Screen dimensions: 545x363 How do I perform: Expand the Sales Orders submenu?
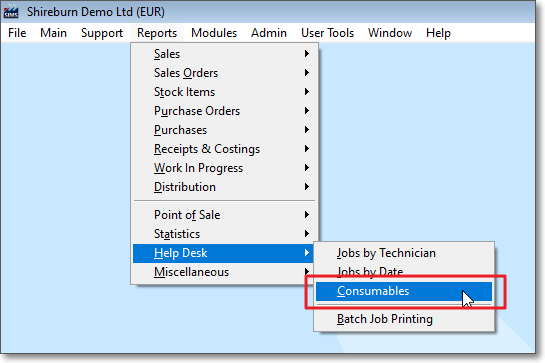[224, 73]
